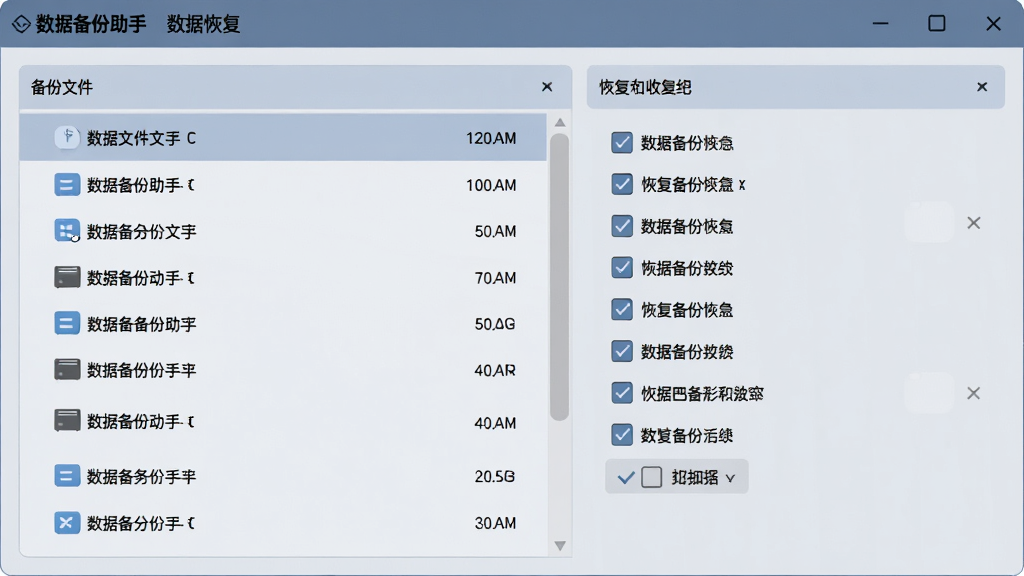
Task: Select the blue list icon beside 100AM entry
Action: pos(67,185)
